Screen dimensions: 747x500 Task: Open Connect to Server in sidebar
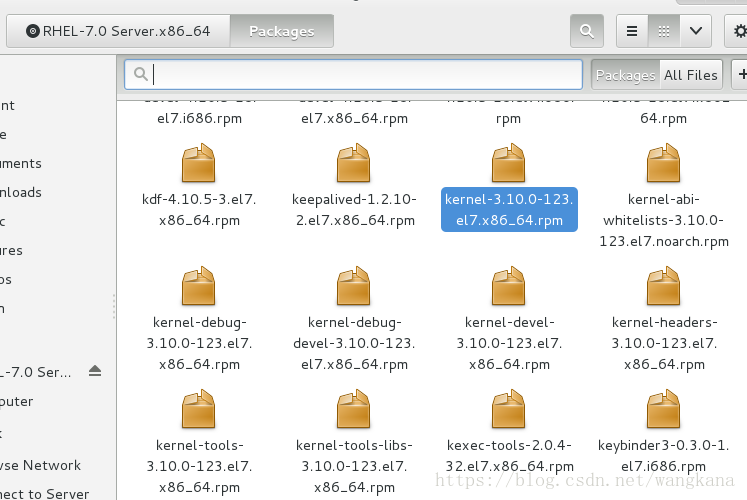44,494
